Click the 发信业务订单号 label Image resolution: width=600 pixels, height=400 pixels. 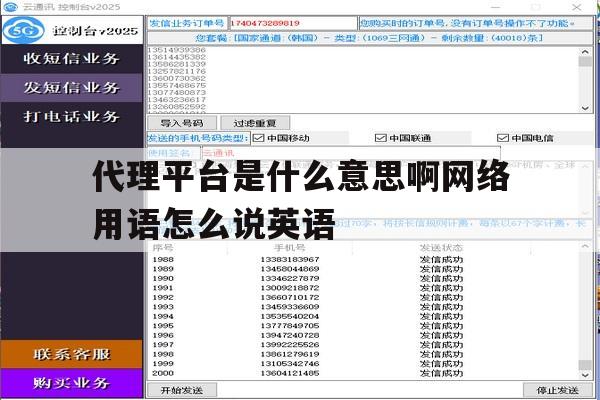187,23
